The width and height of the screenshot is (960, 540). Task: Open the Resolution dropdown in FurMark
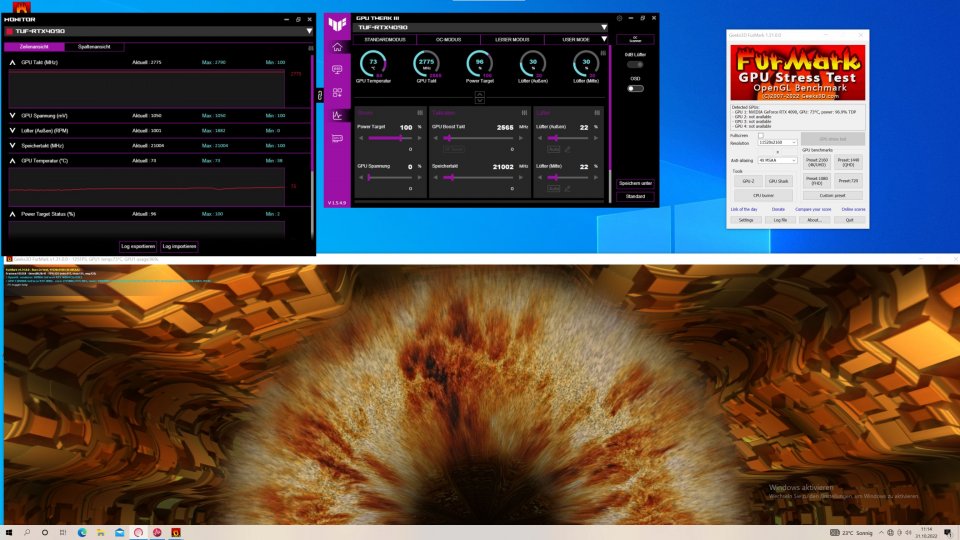[x=778, y=142]
